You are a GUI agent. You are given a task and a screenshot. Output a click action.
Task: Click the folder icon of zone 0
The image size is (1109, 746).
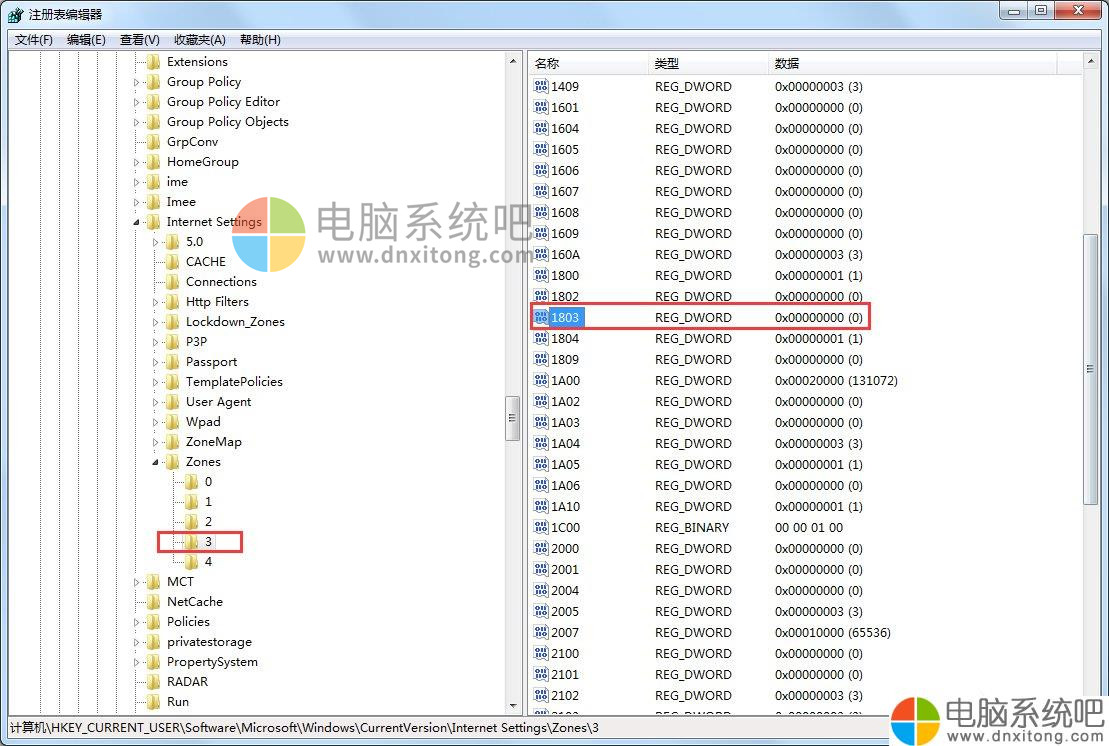[x=191, y=482]
